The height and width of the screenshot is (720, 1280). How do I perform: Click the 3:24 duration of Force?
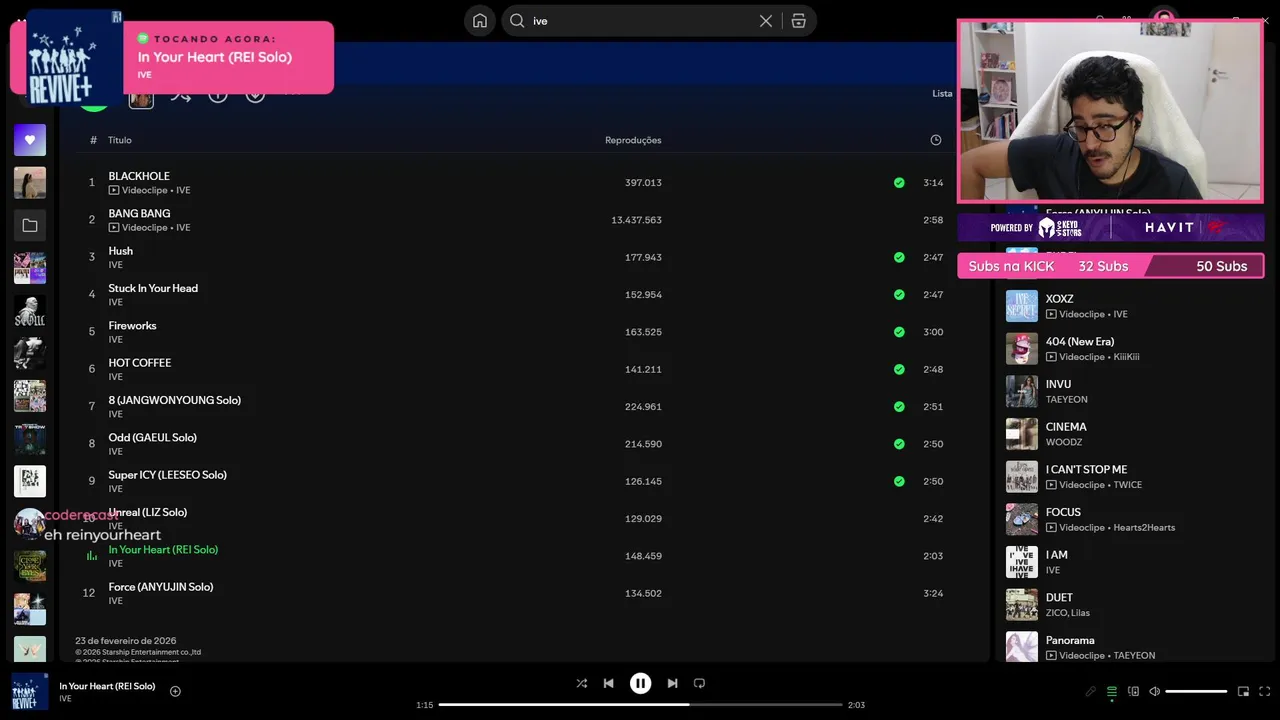point(933,593)
